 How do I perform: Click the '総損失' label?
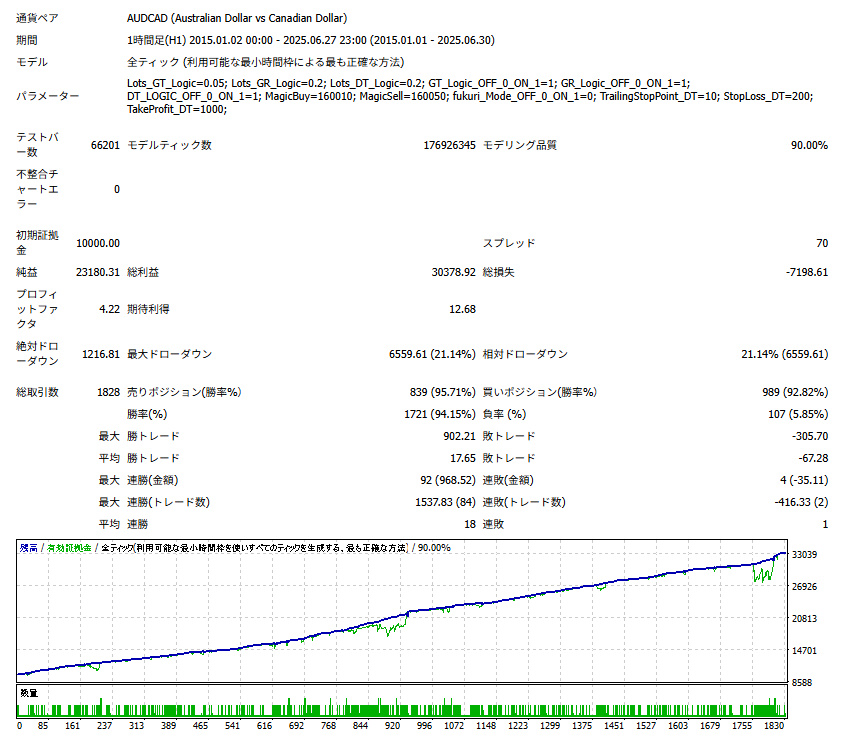[x=498, y=272]
